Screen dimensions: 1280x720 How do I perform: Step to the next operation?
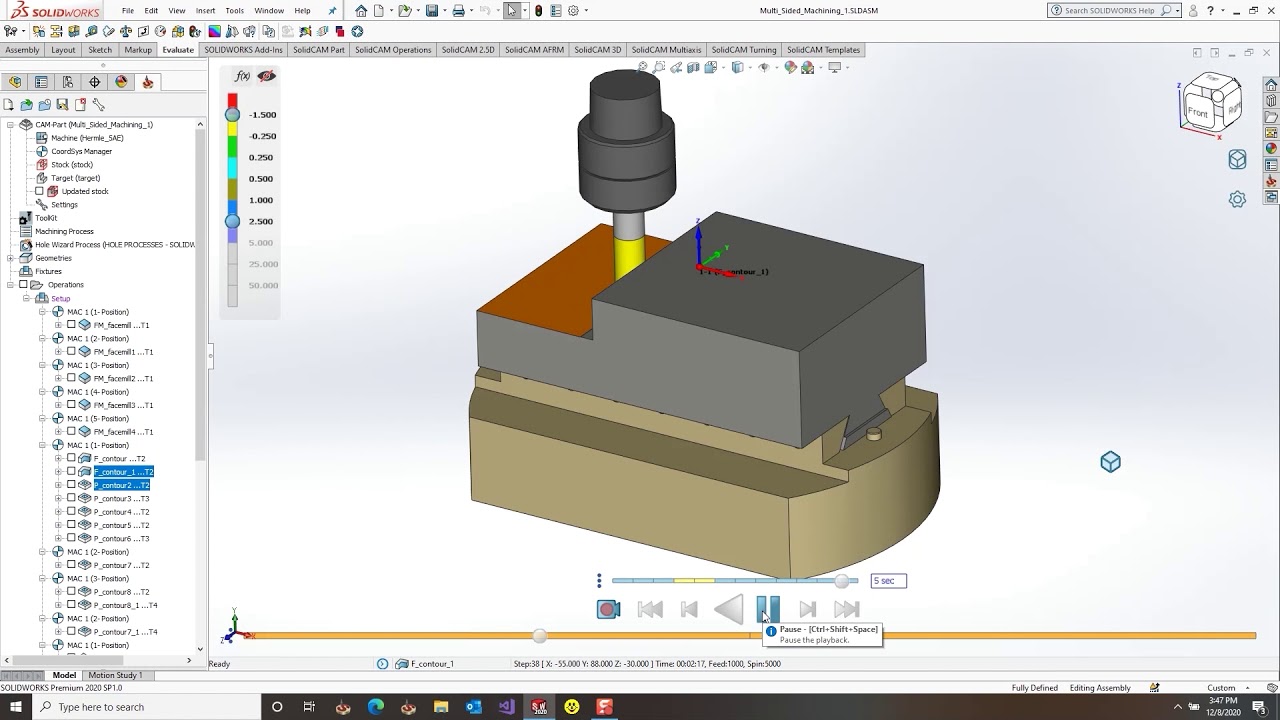pyautogui.click(x=808, y=609)
